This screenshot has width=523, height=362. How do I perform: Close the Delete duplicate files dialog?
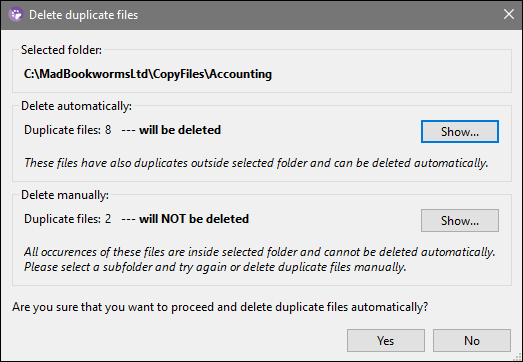(x=509, y=14)
